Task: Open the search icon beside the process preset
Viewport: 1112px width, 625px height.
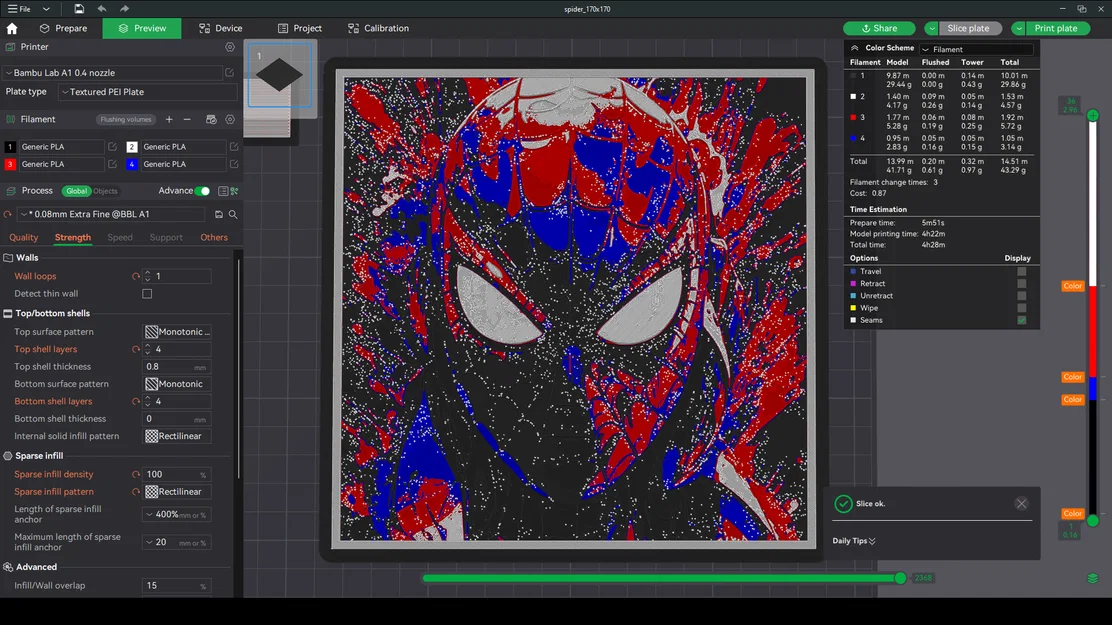Action: pos(231,214)
